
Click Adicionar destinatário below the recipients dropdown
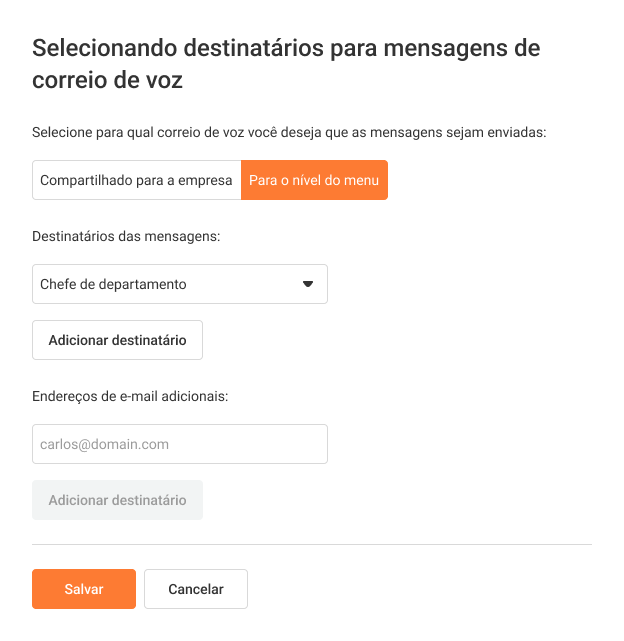(117, 340)
